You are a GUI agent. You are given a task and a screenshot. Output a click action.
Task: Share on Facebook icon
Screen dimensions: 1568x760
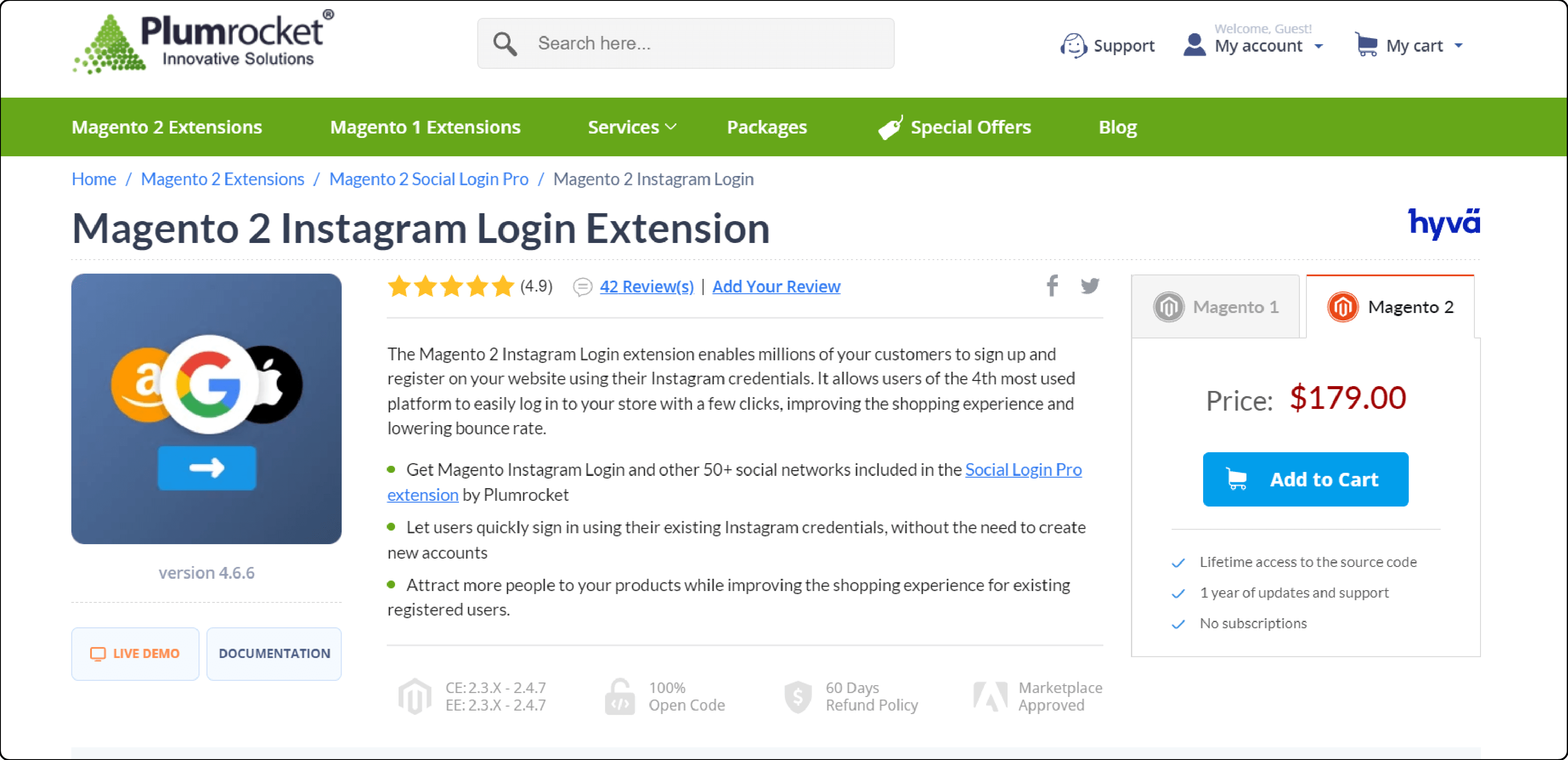(1052, 285)
